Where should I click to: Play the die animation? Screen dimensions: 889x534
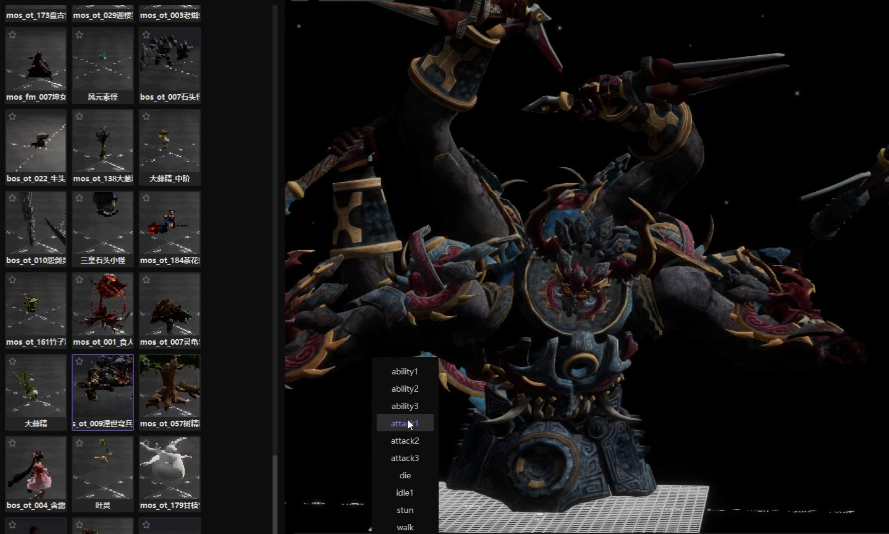tap(405, 475)
